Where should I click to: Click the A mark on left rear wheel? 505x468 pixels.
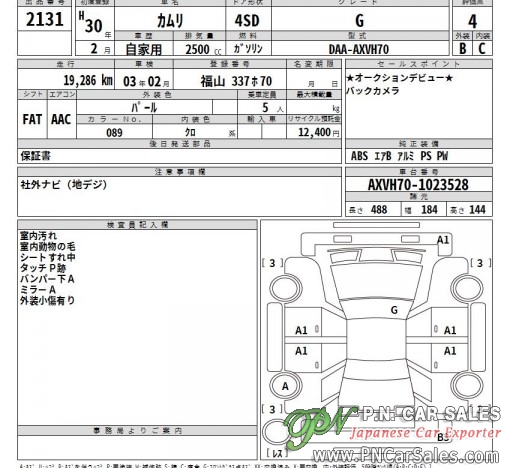(285, 386)
